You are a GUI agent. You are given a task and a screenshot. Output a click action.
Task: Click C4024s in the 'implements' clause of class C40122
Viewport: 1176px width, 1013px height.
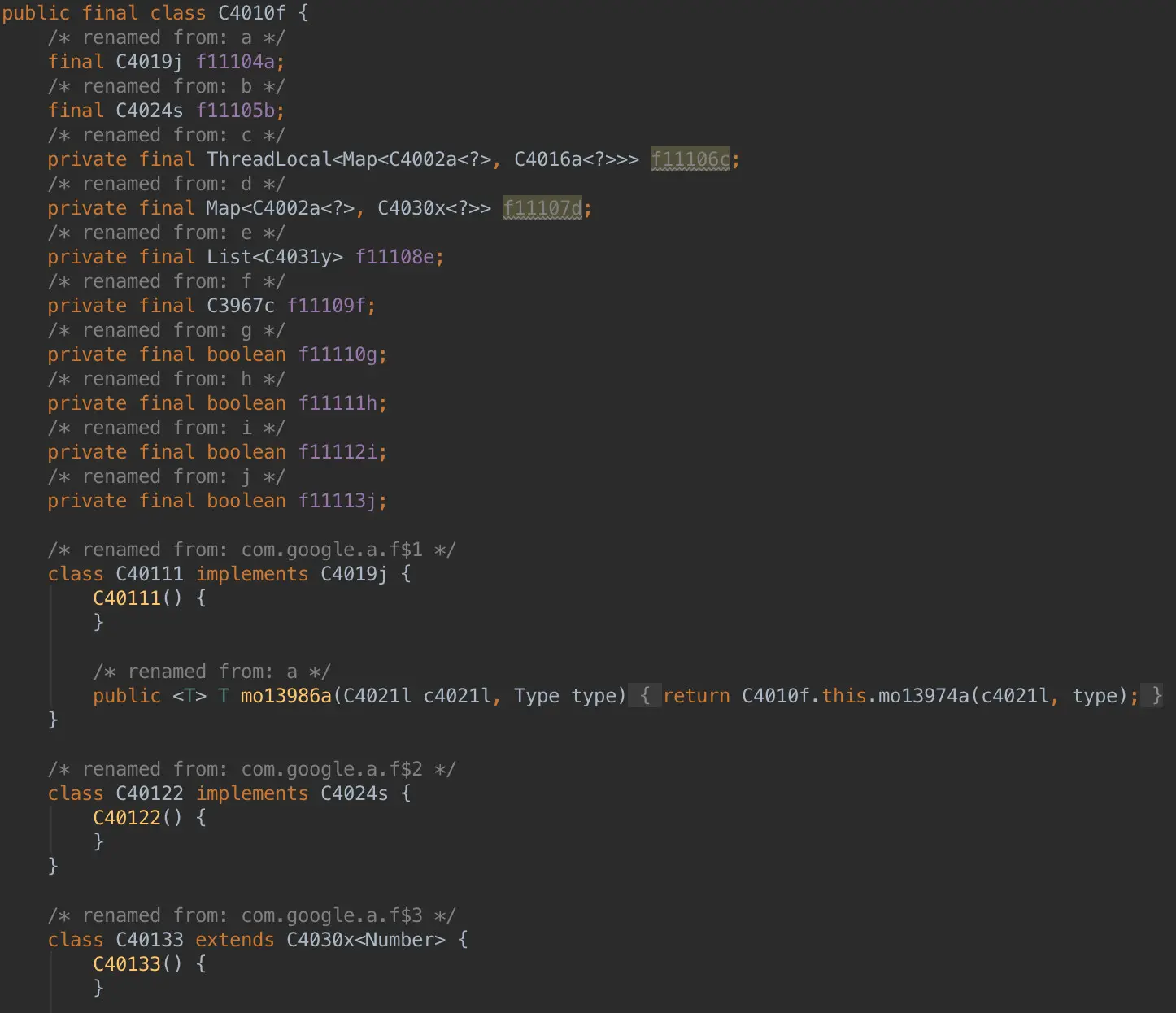355,793
